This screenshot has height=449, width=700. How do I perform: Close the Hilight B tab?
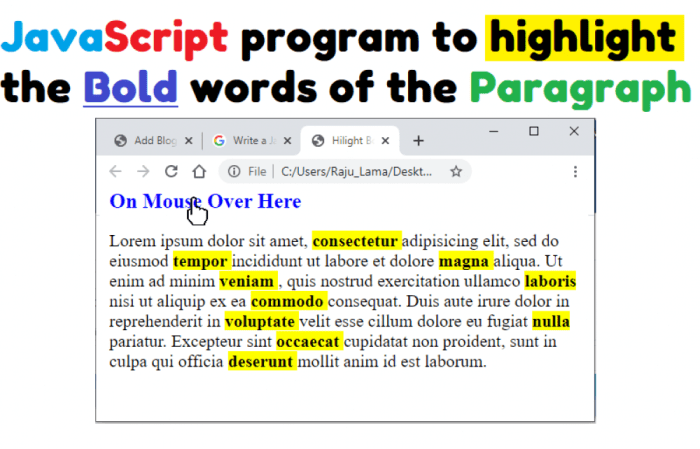387,141
